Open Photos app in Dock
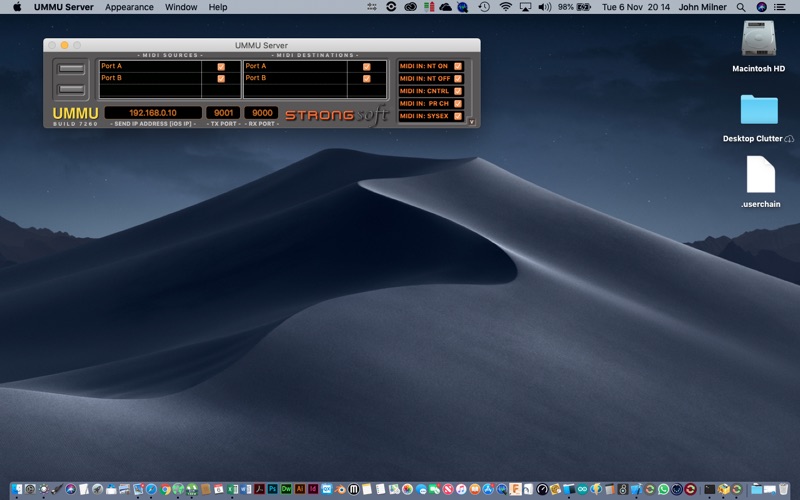Image resolution: width=800 pixels, height=500 pixels. (407, 489)
